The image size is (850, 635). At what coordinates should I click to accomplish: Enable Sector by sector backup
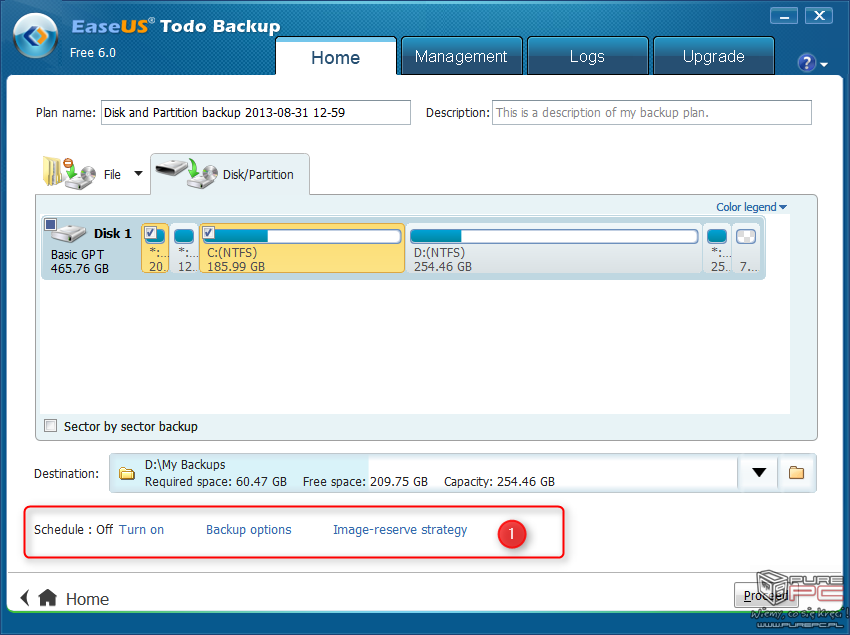coord(51,426)
